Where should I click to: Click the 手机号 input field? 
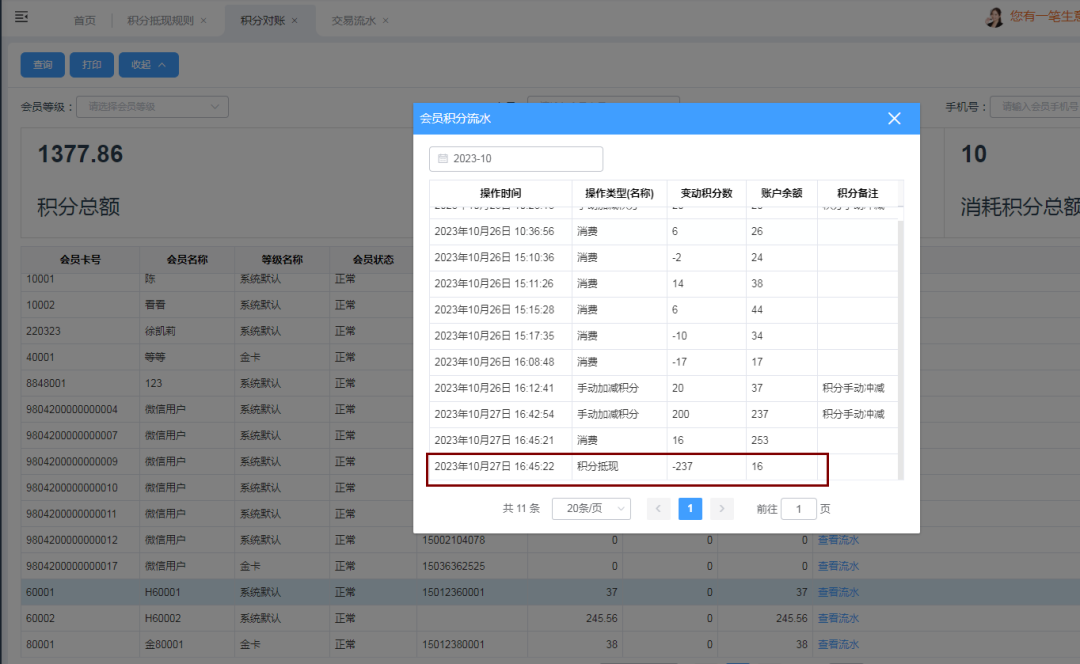pyautogui.click(x=1035, y=107)
